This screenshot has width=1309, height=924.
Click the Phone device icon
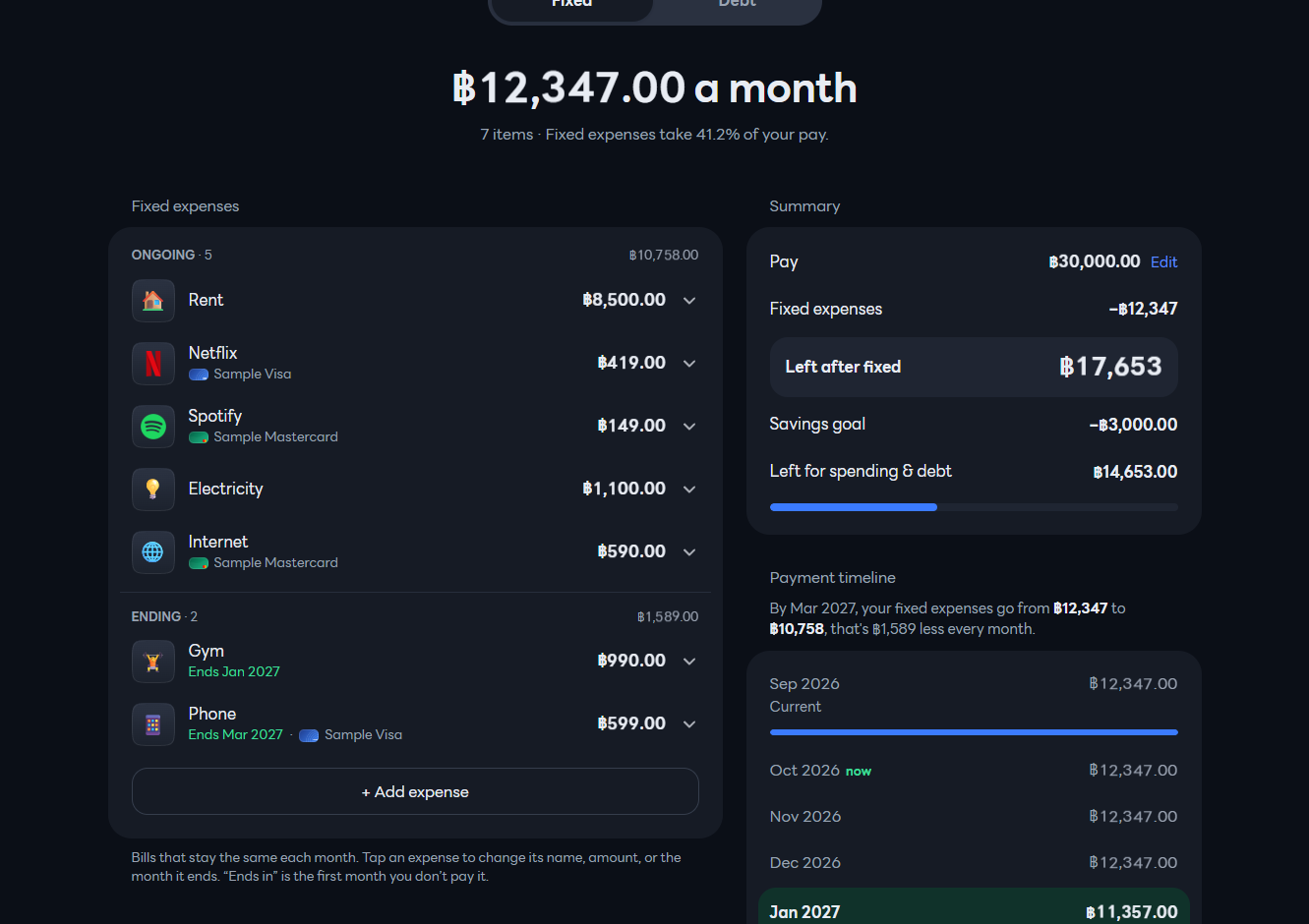click(x=153, y=724)
